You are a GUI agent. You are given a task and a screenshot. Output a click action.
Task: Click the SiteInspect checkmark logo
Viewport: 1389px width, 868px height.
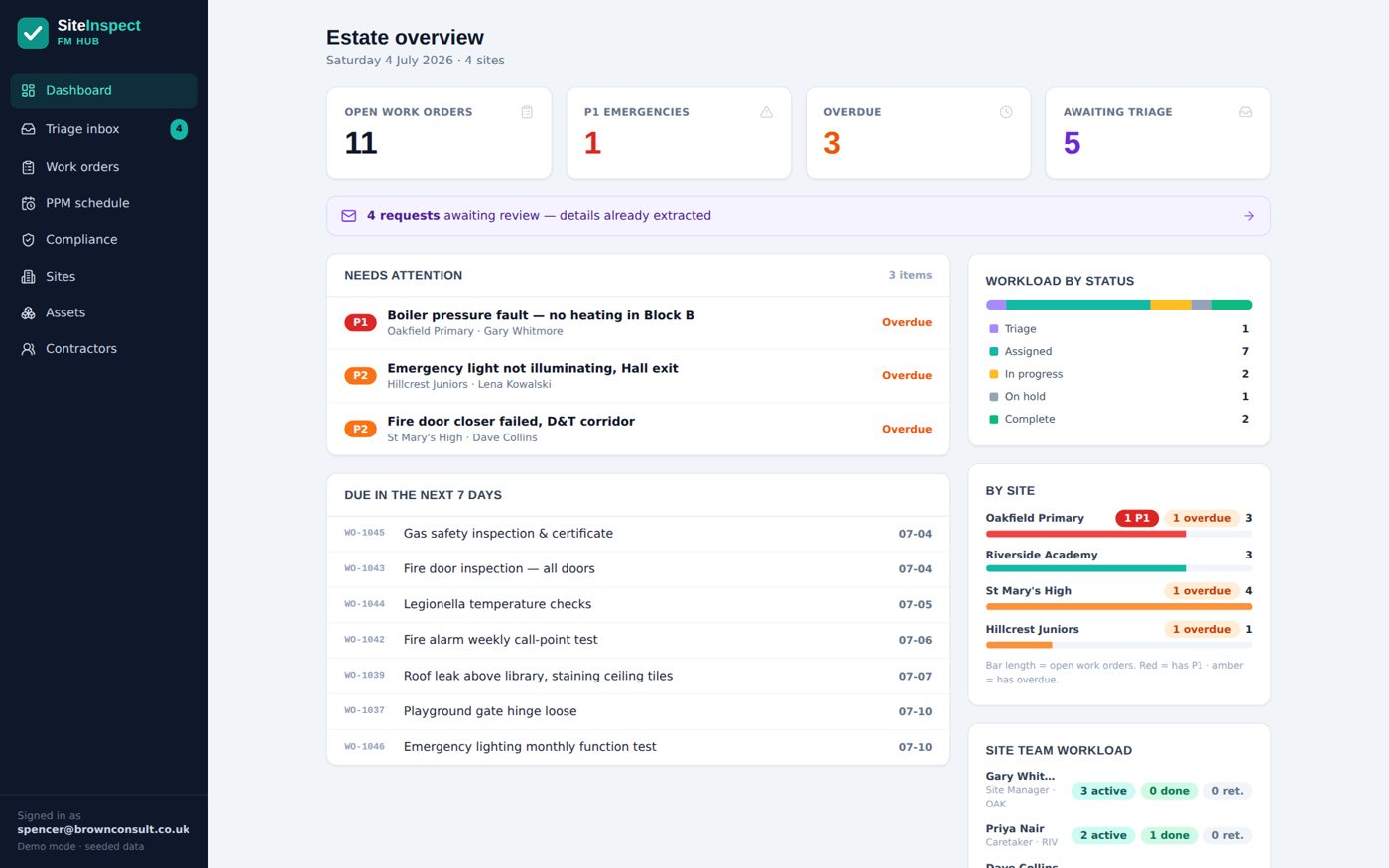pyautogui.click(x=33, y=33)
